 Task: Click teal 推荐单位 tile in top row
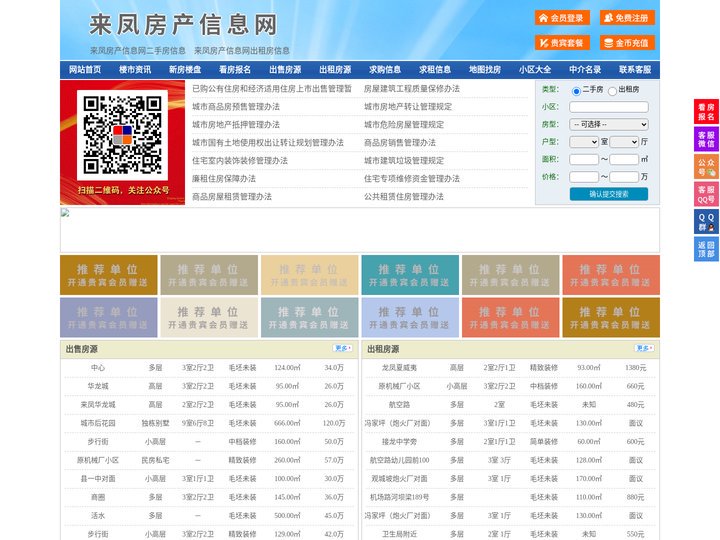click(x=410, y=275)
